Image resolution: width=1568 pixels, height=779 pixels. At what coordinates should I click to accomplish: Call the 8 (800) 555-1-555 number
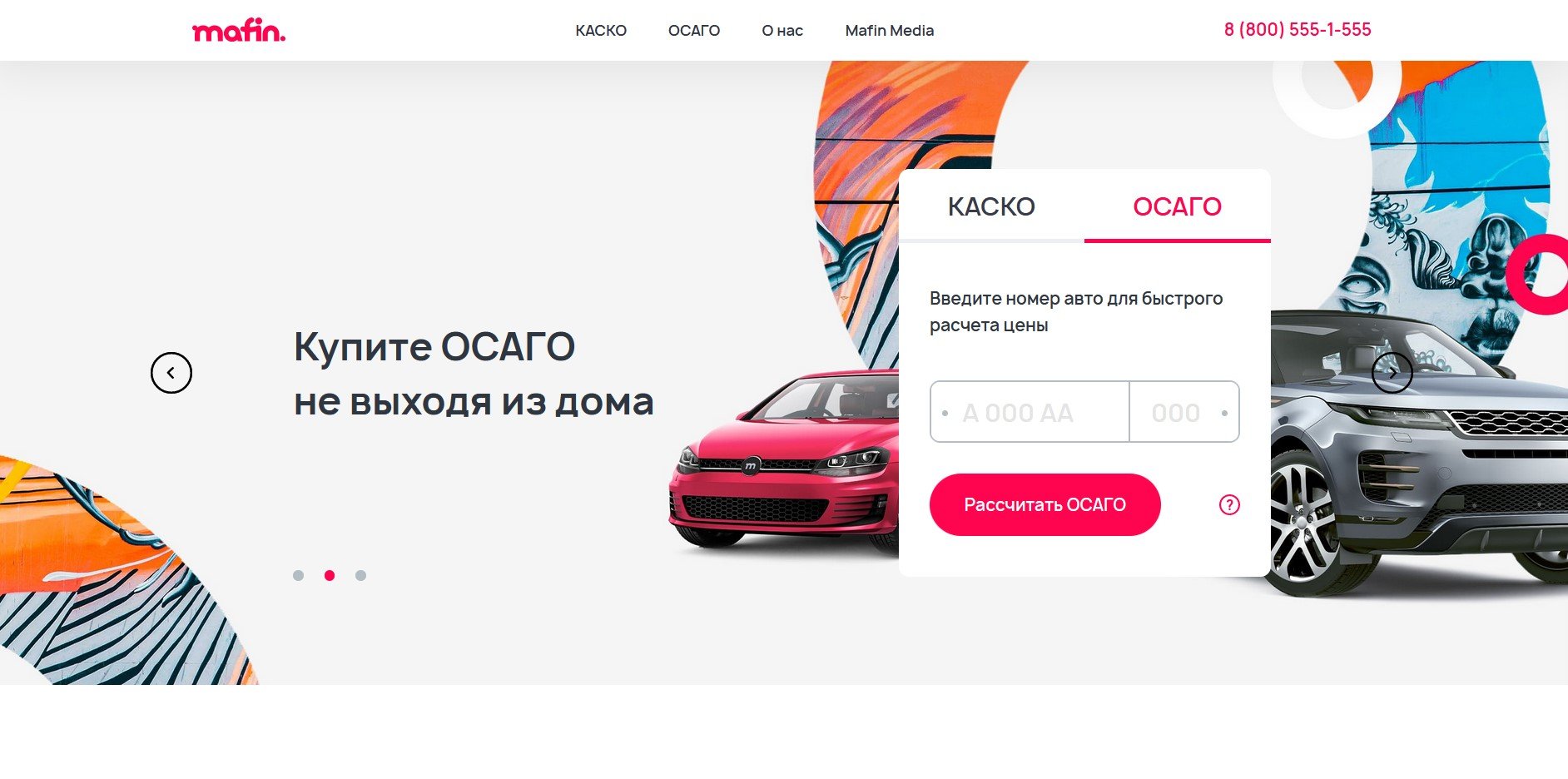point(1298,30)
